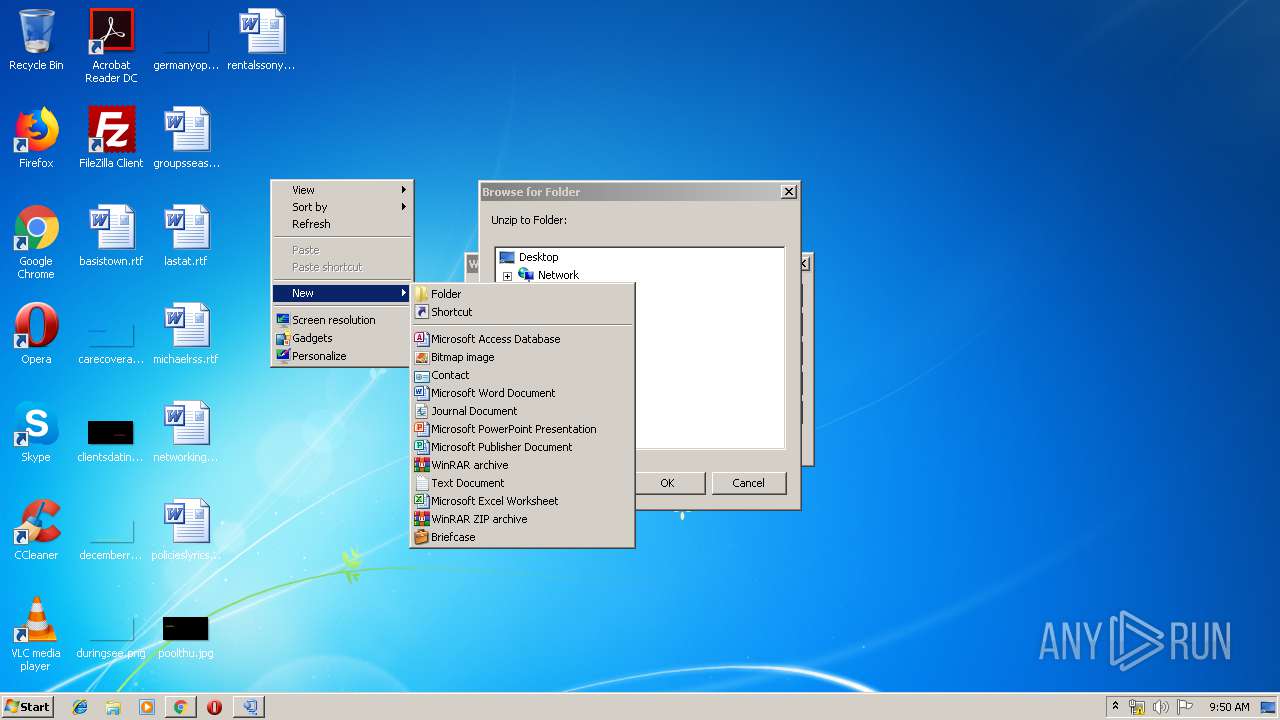Screen dimensions: 1280x720
Task: Open the Start menu
Action: [27, 707]
